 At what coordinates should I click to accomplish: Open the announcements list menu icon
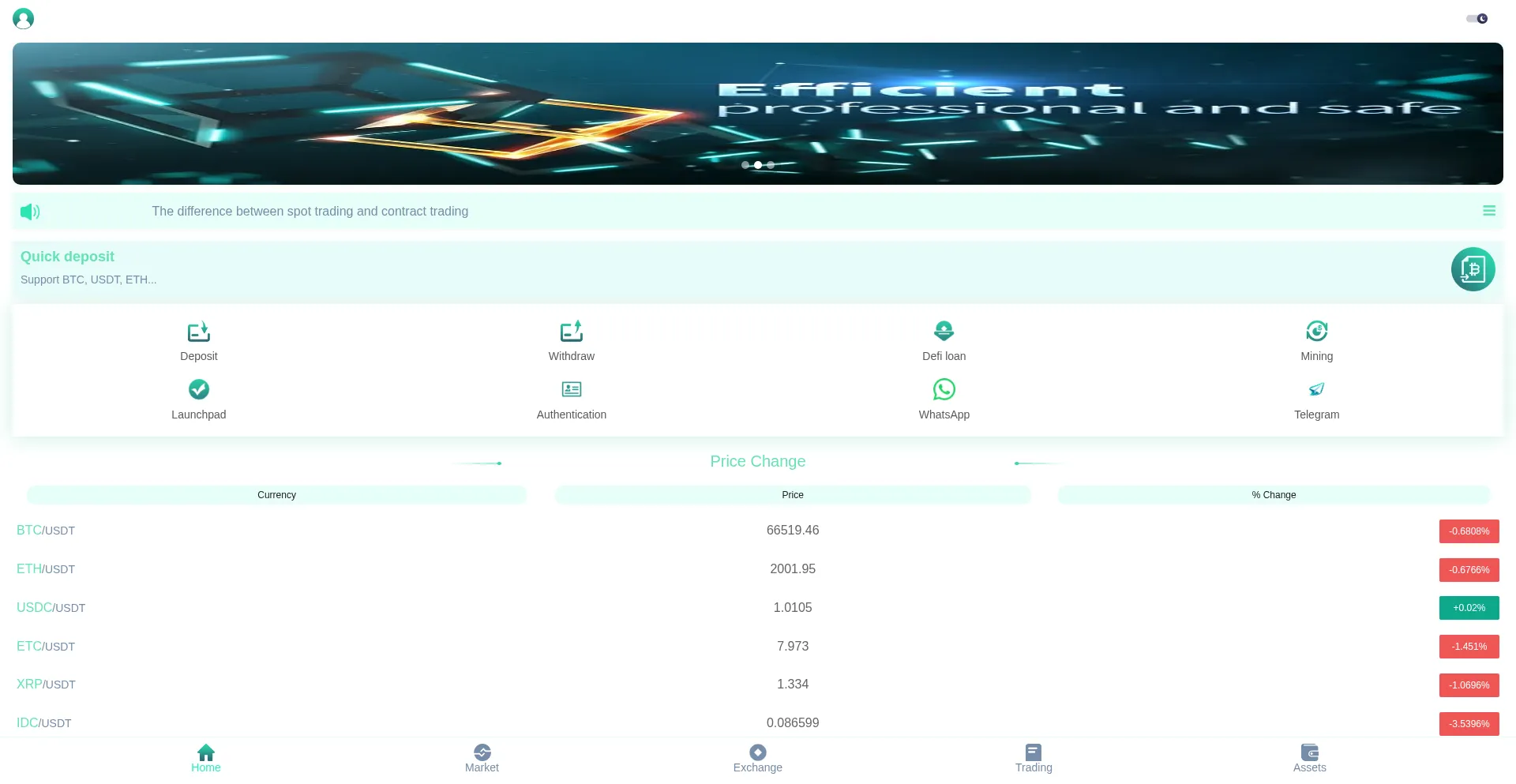point(1489,211)
